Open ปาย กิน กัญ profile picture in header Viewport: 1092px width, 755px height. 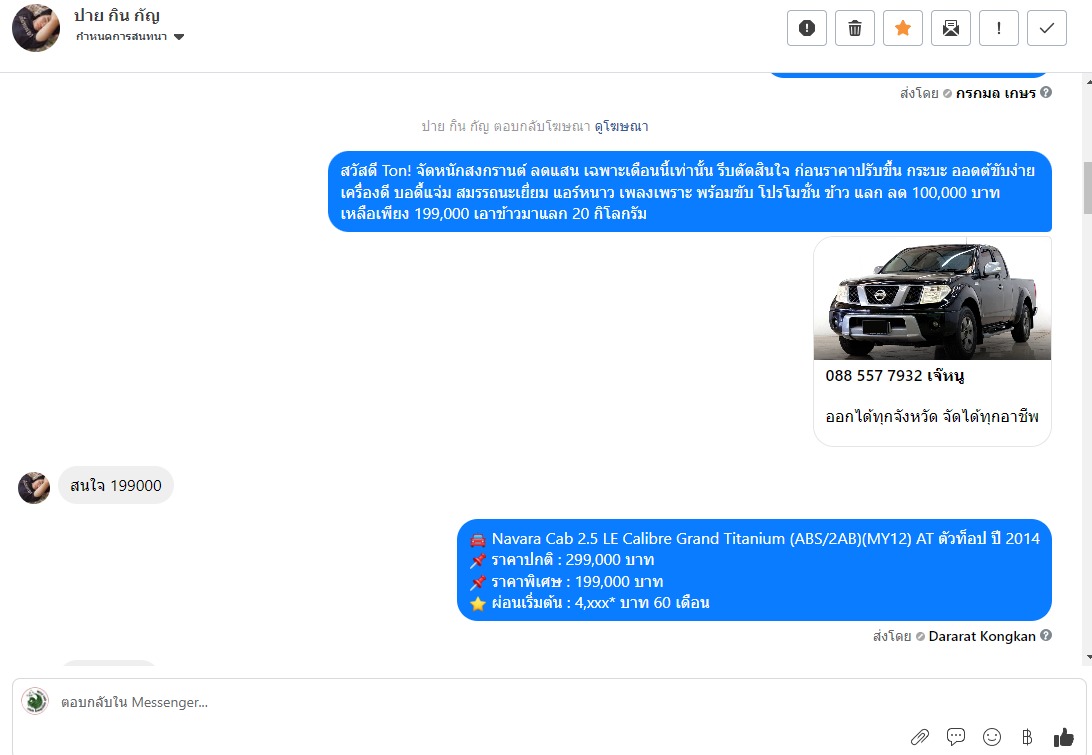point(36,28)
